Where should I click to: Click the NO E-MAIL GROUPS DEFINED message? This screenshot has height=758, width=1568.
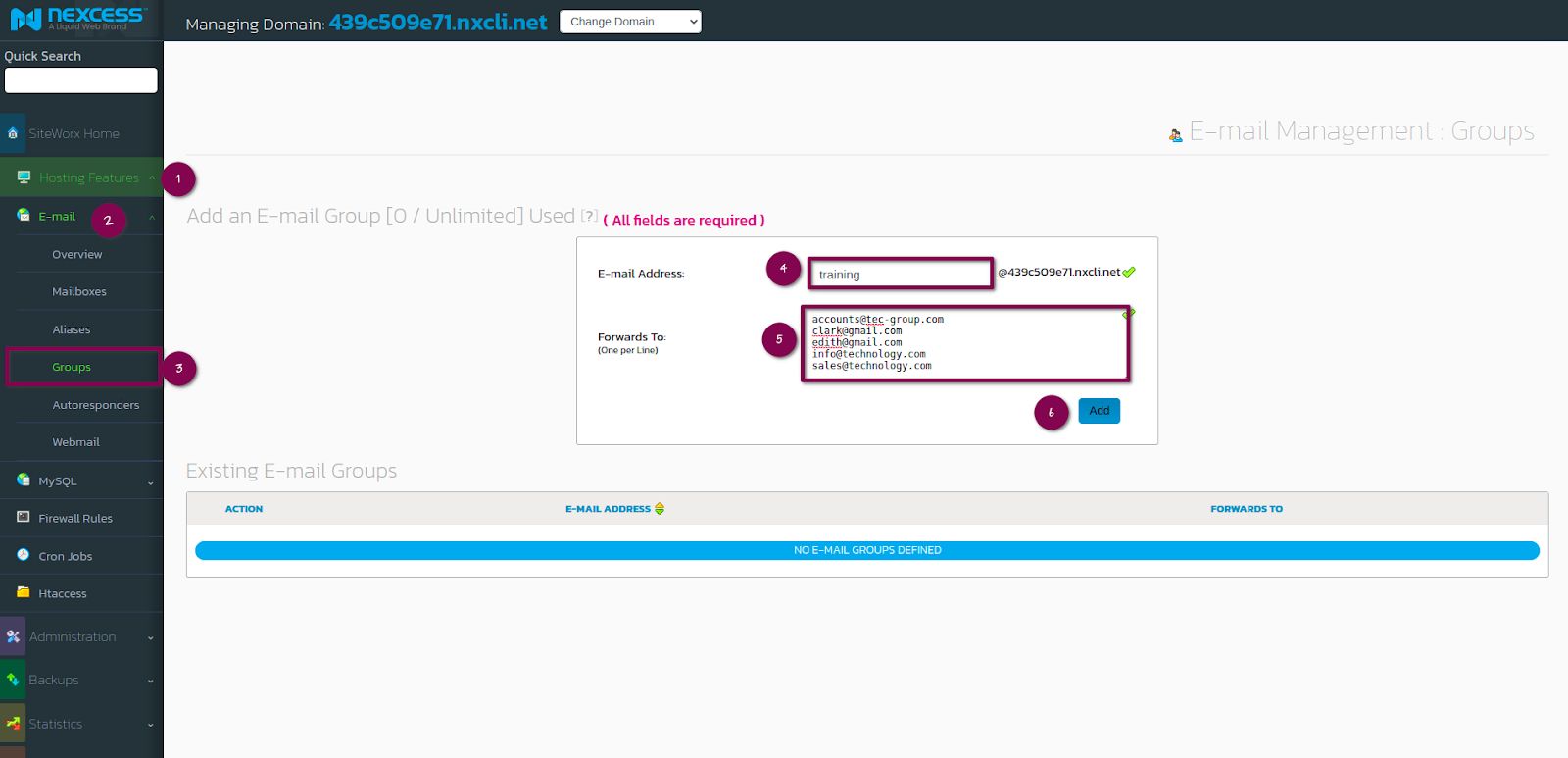[867, 550]
